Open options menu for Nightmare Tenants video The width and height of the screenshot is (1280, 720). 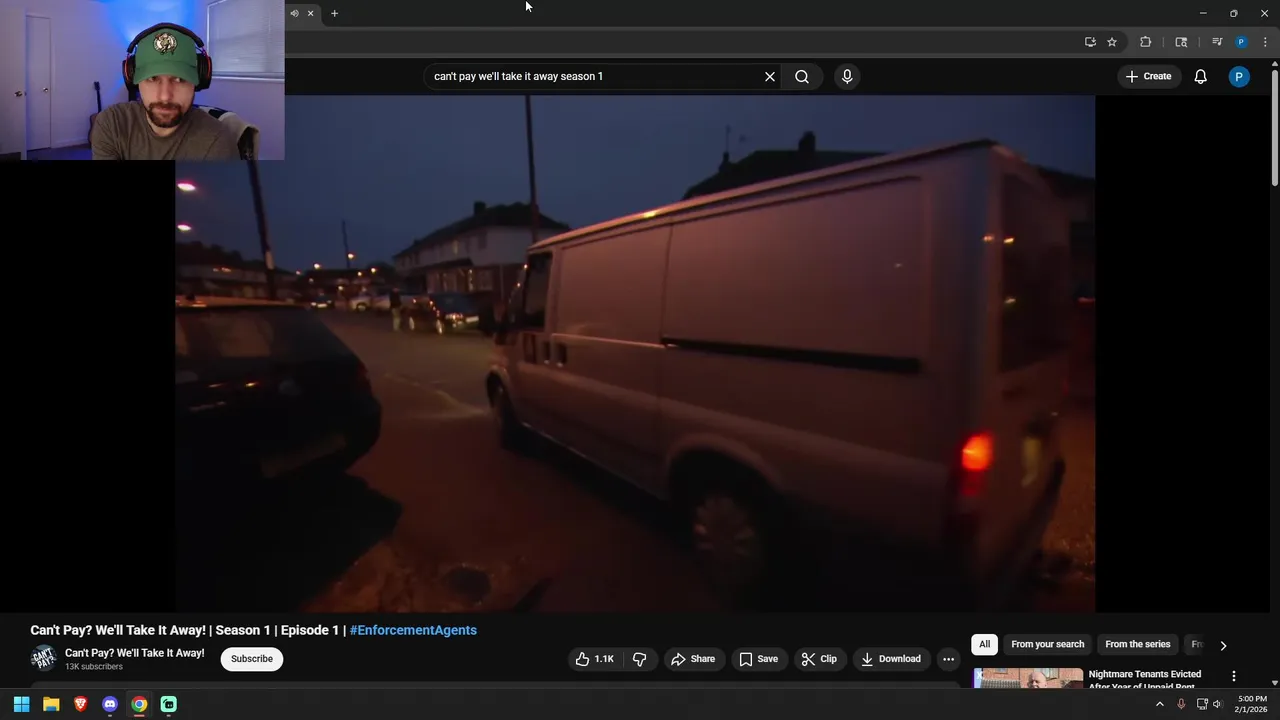coord(1234,677)
